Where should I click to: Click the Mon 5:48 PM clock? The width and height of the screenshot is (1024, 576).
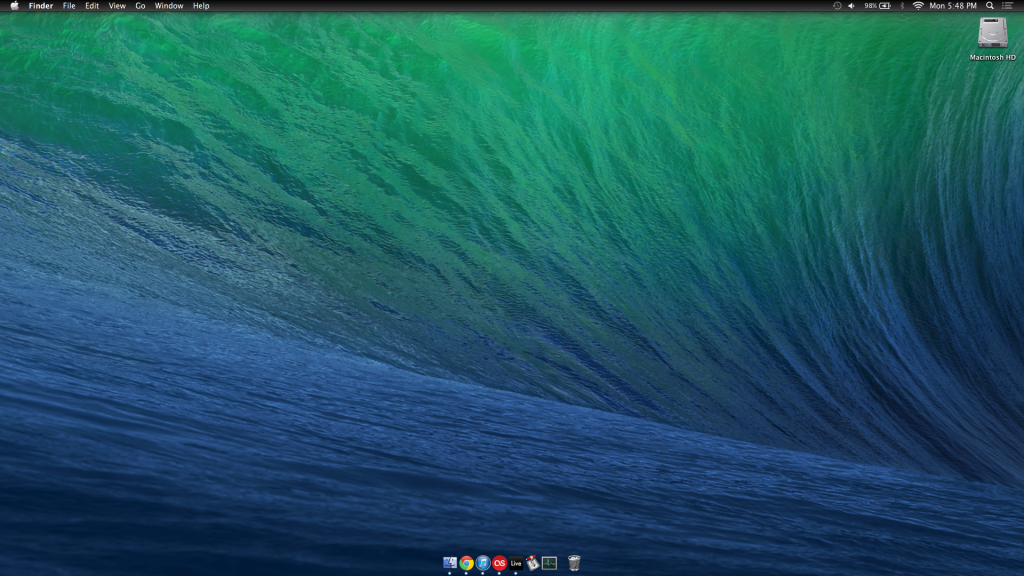pos(953,6)
